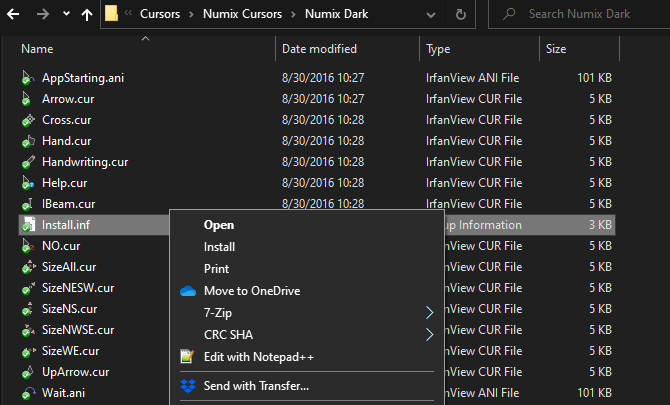Viewport: 670px width, 405px height.
Task: Click the Numix Dark breadcrumb
Action: (x=336, y=14)
